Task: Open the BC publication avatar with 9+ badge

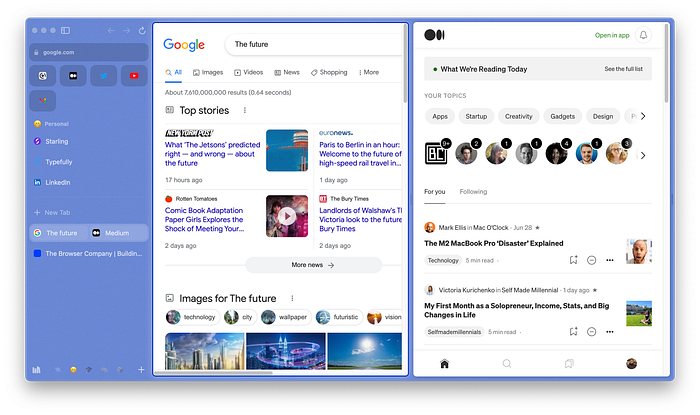Action: tap(436, 153)
